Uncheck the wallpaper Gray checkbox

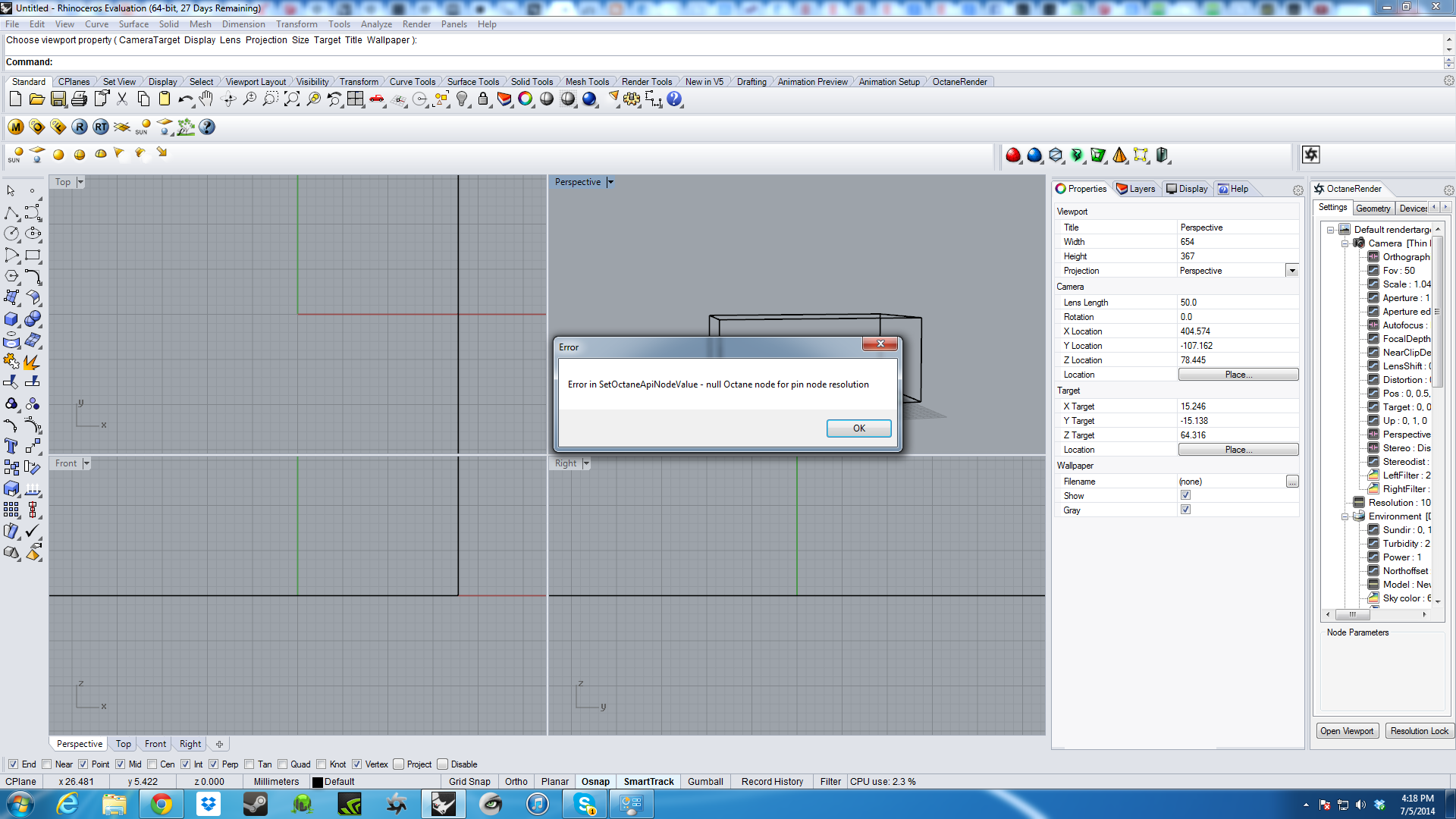coord(1185,510)
